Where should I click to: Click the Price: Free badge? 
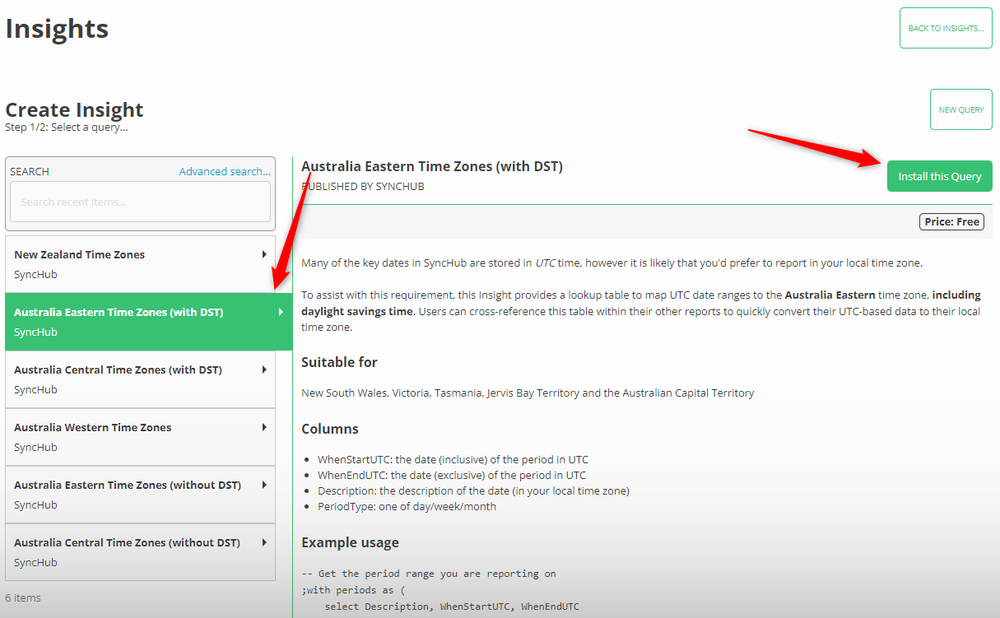pos(951,222)
